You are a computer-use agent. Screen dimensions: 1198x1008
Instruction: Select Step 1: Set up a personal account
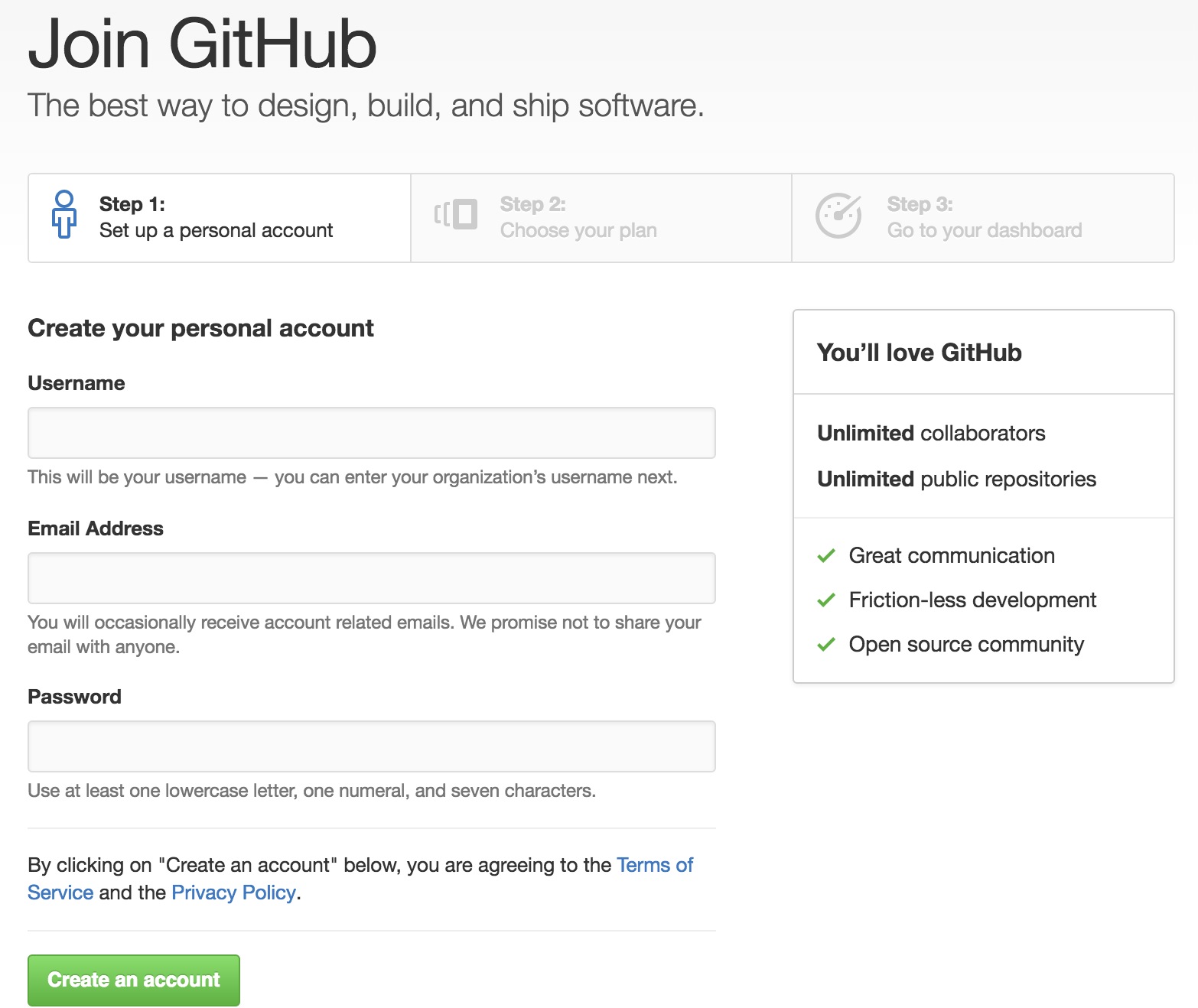pos(220,218)
